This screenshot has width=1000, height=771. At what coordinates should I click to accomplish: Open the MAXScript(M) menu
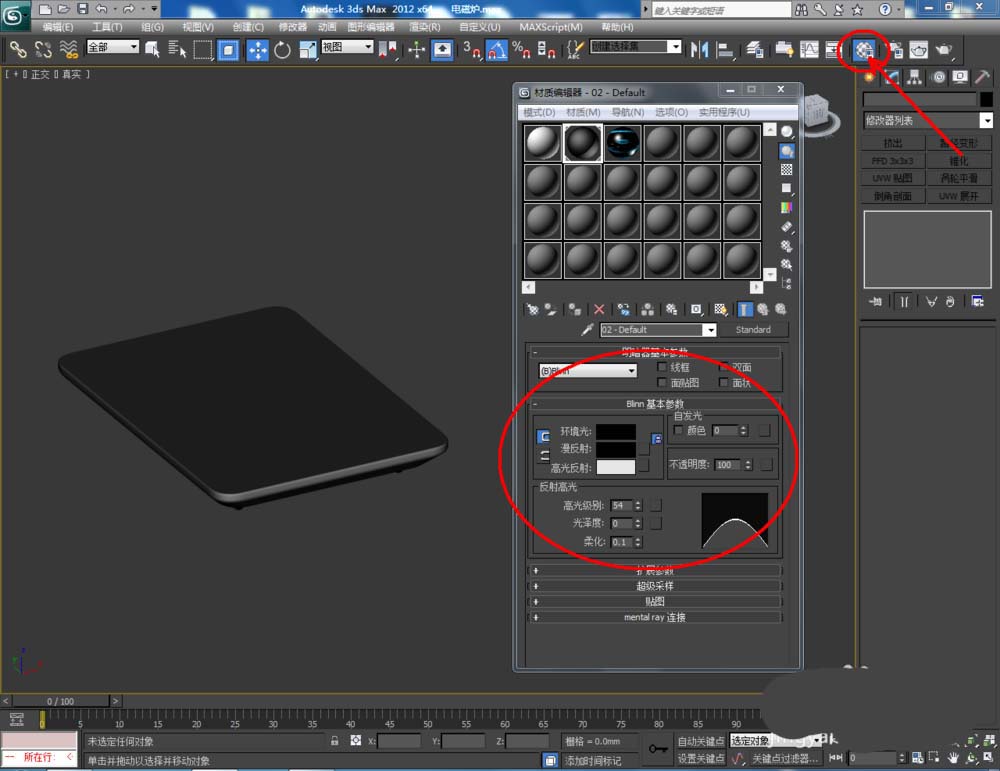(x=550, y=27)
